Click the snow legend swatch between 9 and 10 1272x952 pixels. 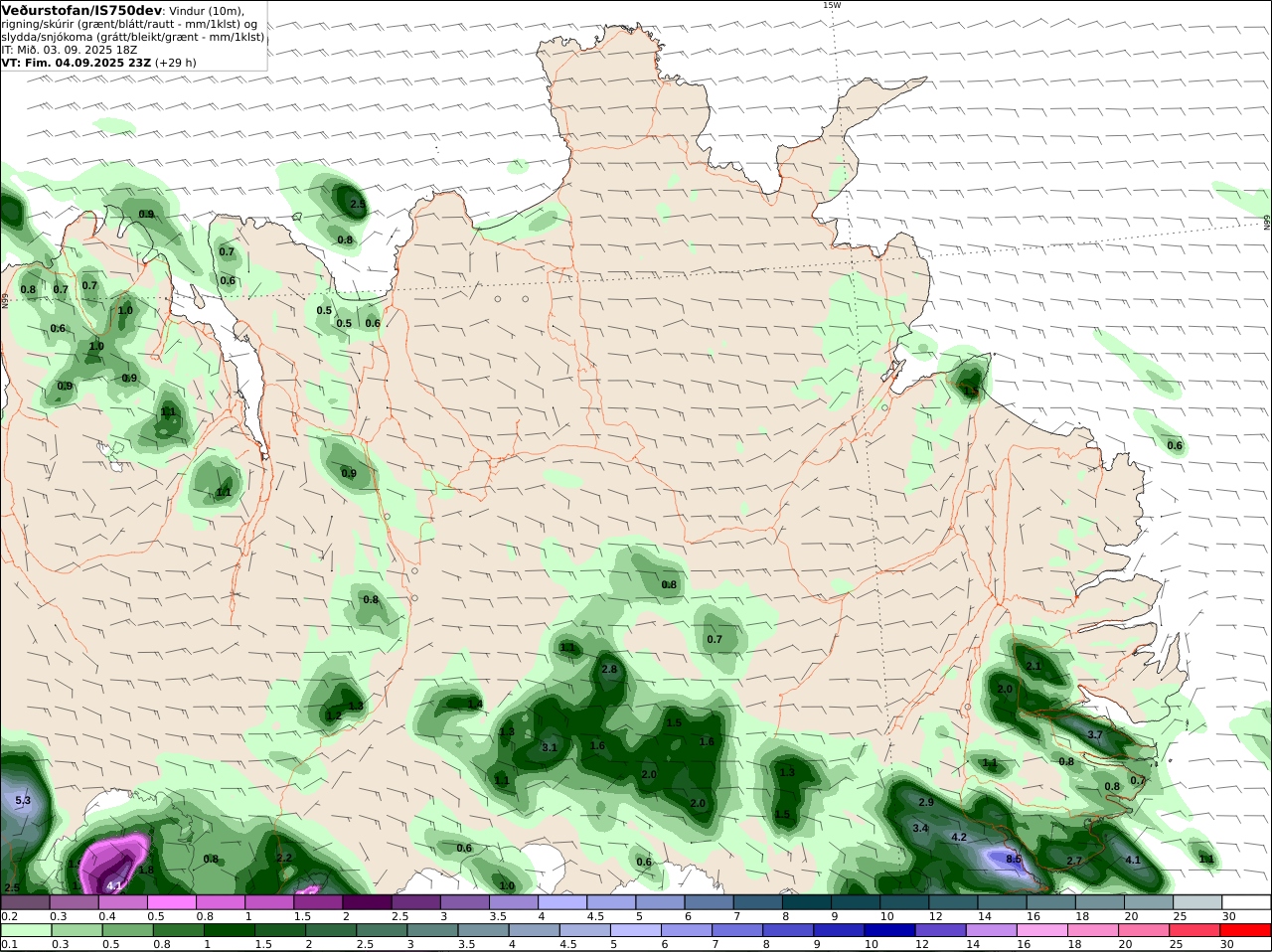point(854,901)
